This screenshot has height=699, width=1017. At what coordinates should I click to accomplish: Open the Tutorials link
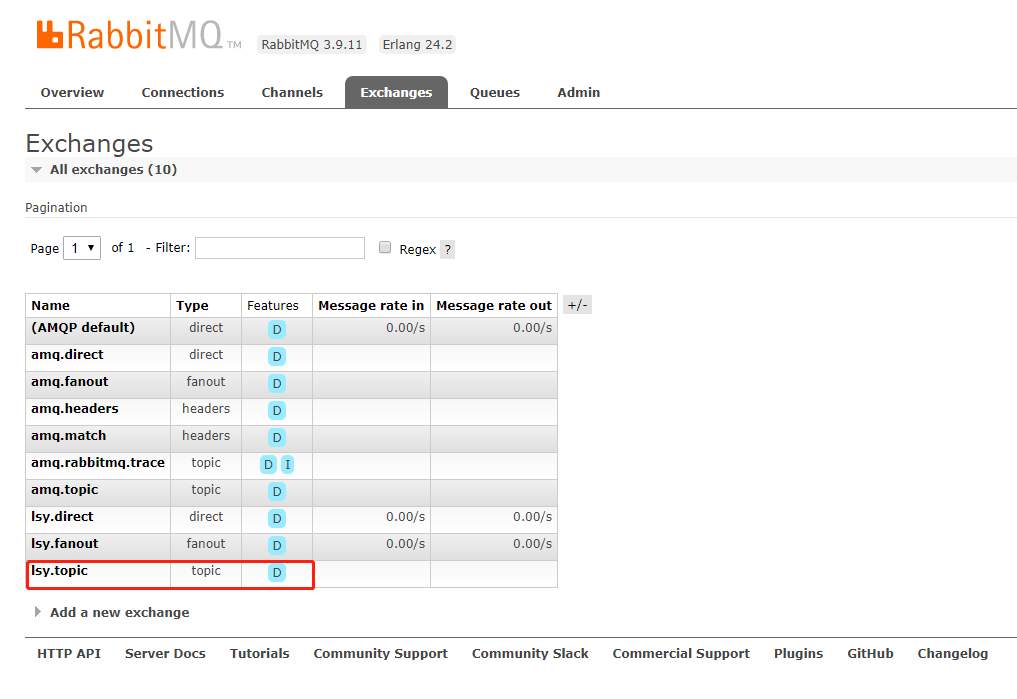point(259,654)
